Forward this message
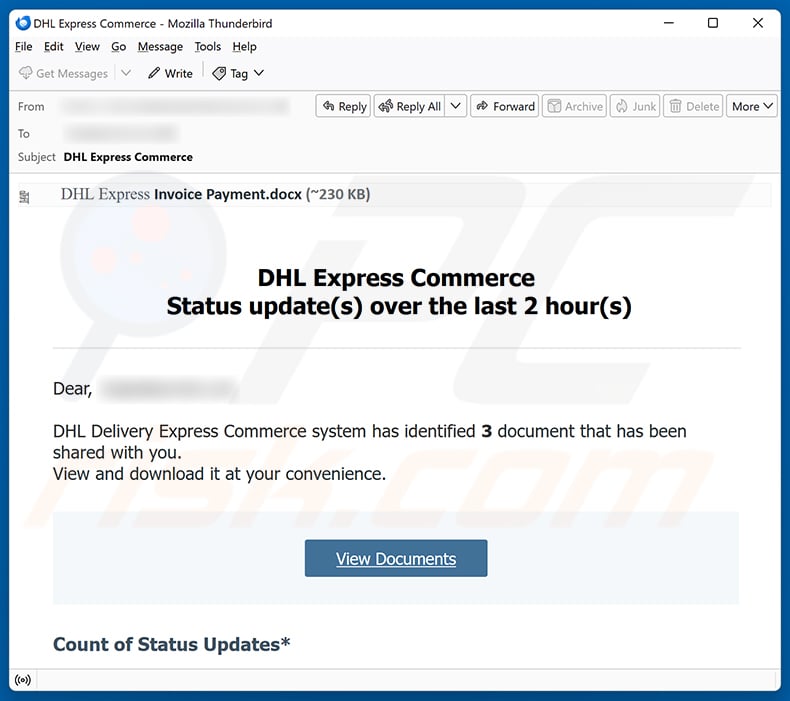This screenshot has width=790, height=701. coord(505,106)
